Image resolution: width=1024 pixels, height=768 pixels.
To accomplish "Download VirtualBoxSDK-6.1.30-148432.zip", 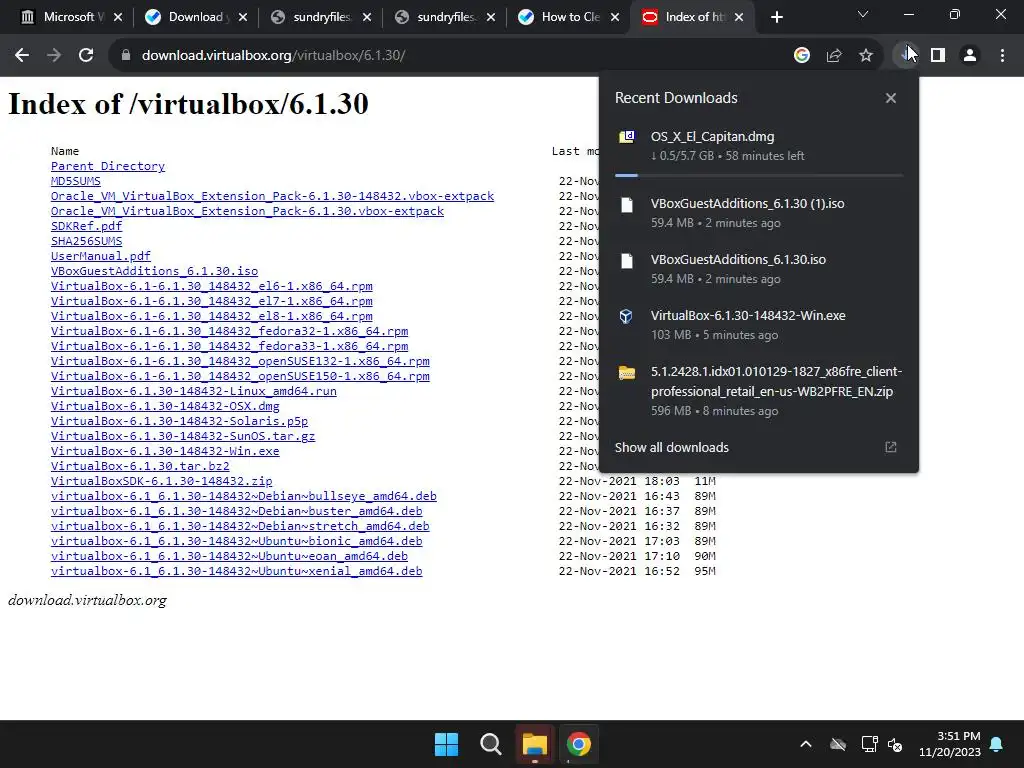I will [161, 481].
